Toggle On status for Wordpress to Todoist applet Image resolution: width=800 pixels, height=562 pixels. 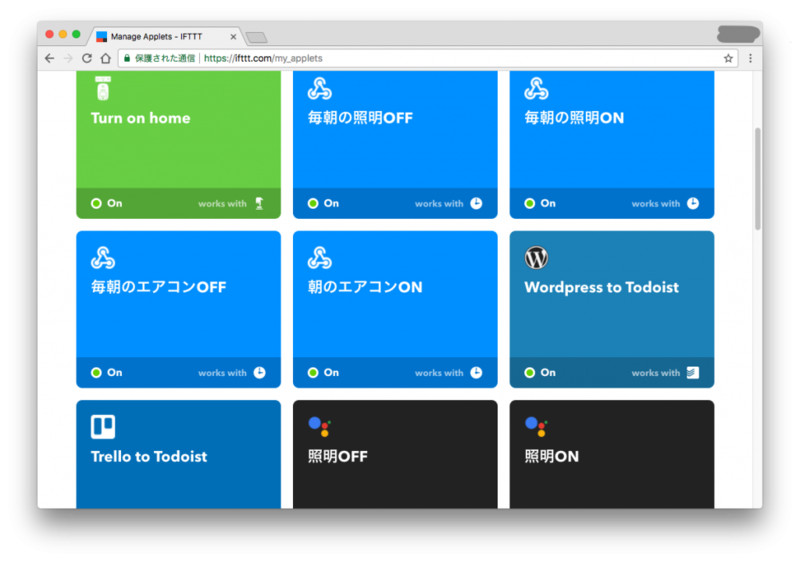pos(540,373)
